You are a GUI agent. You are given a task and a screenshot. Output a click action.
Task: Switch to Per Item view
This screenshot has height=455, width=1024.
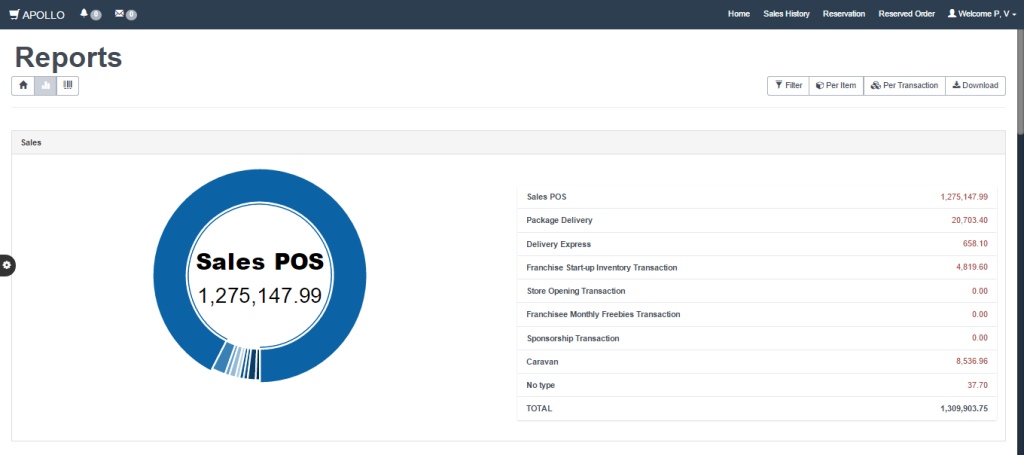836,86
